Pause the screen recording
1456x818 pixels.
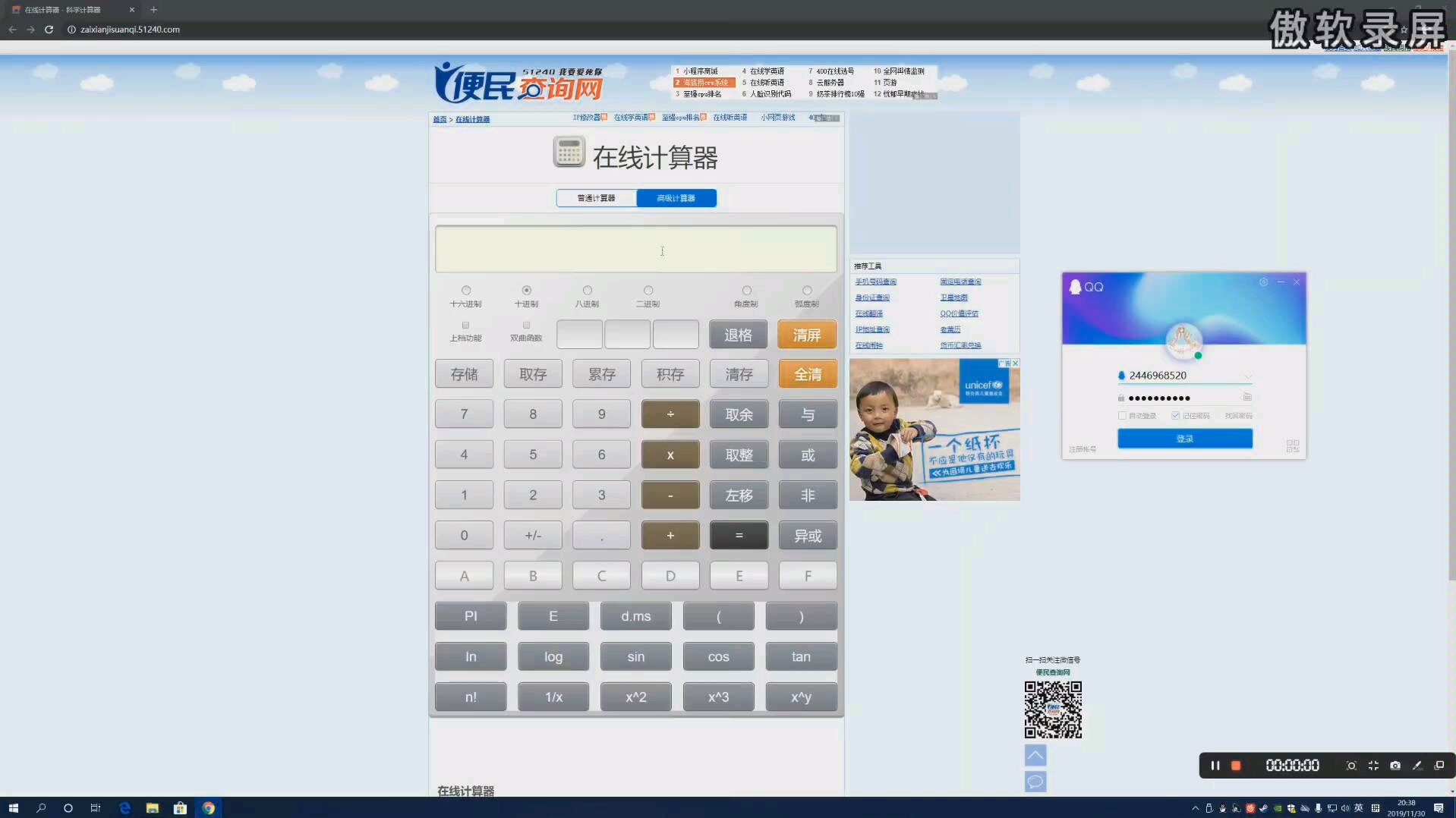click(1215, 766)
